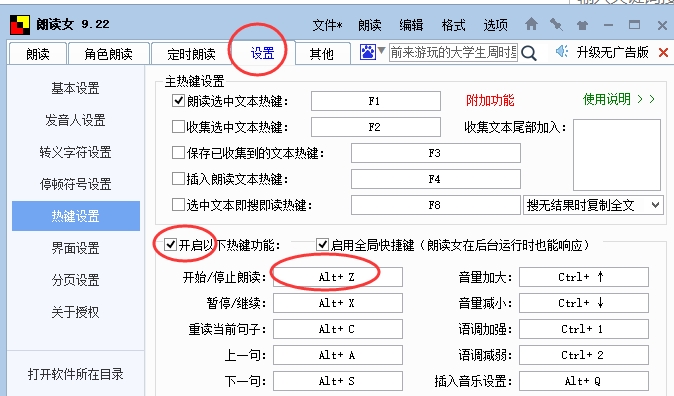Enable 收集选中文本热键 checkbox
This screenshot has width=674, height=396.
[x=178, y=126]
